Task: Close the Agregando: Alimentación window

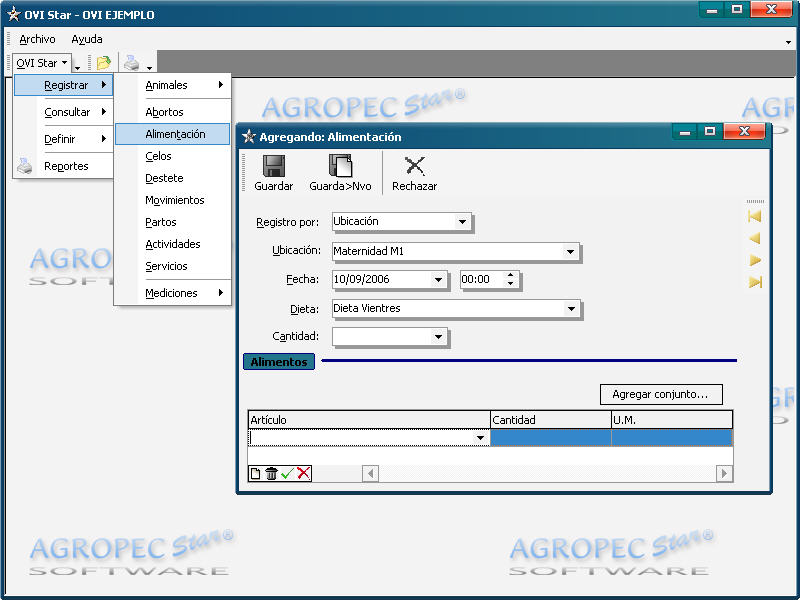Action: point(744,131)
